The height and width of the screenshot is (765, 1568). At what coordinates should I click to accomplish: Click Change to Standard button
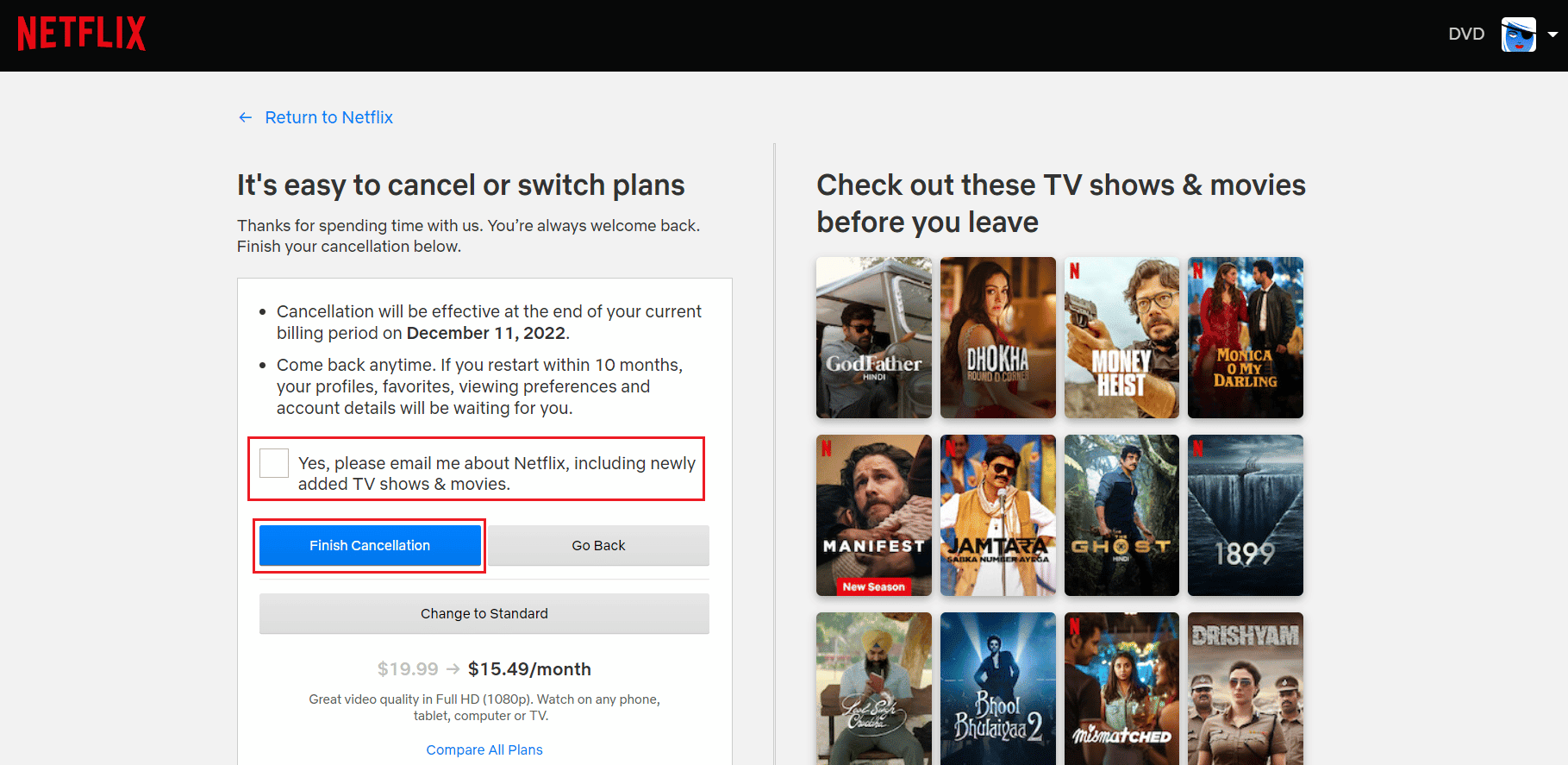point(484,613)
